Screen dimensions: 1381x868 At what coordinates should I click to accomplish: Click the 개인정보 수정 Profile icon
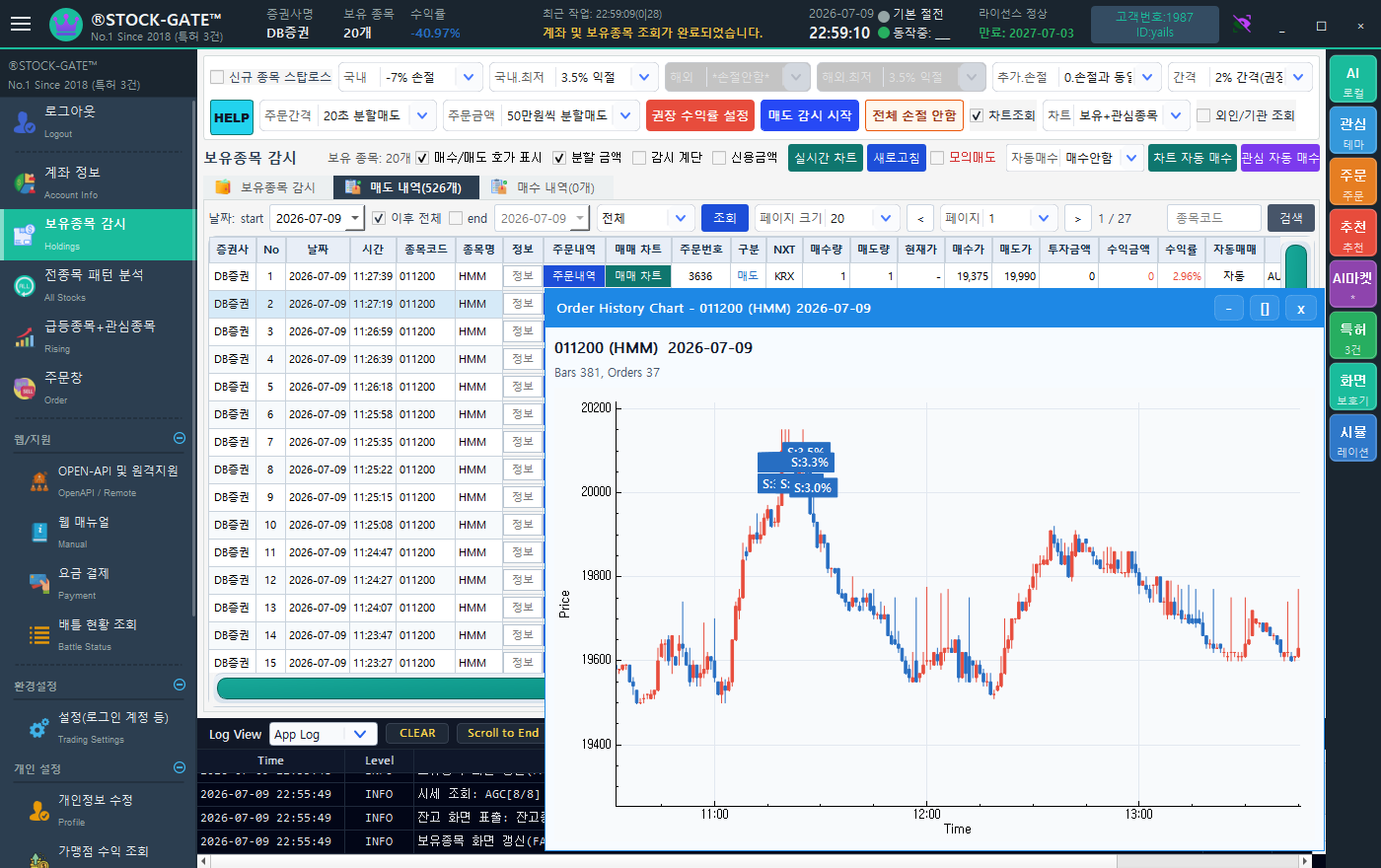[x=39, y=811]
